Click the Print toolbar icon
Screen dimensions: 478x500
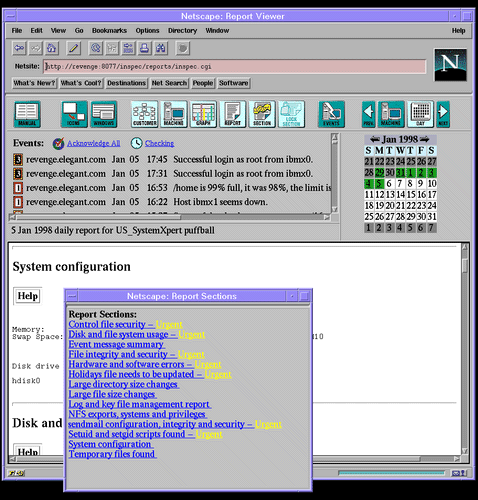pyautogui.click(x=144, y=48)
